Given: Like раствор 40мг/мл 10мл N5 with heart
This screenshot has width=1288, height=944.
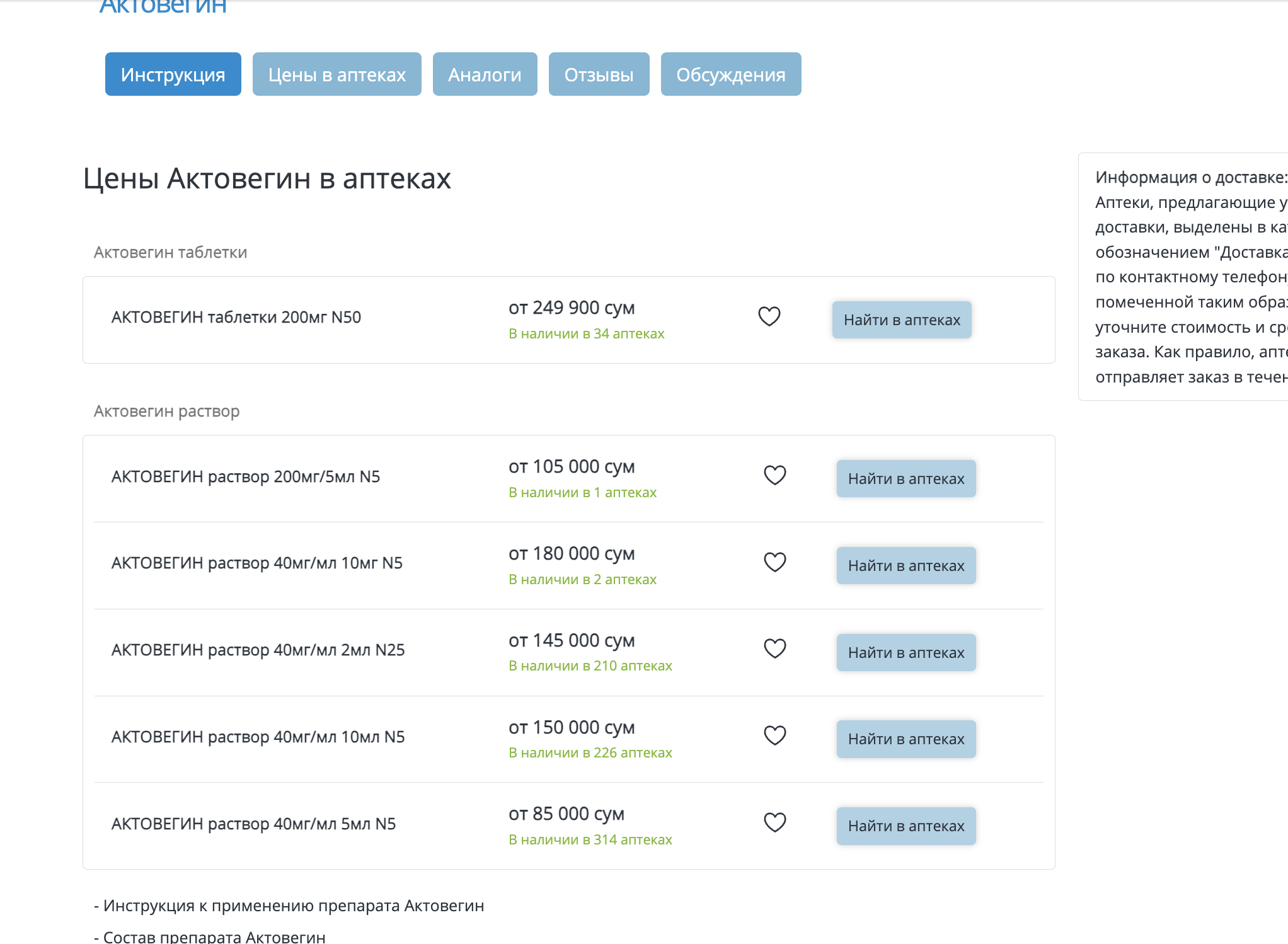Looking at the screenshot, I should click(774, 735).
